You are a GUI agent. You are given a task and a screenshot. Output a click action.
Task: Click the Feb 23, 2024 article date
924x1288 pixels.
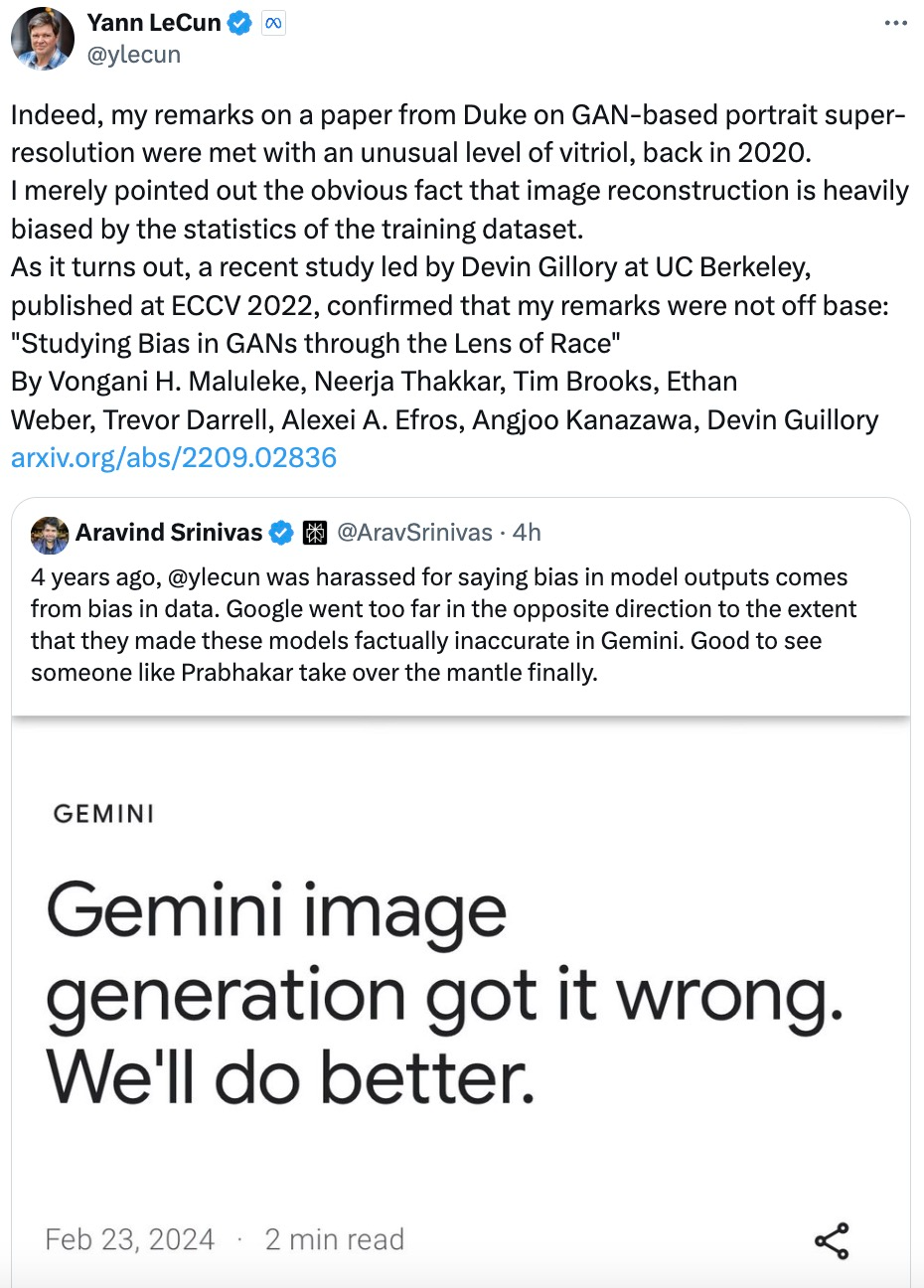(x=130, y=1239)
